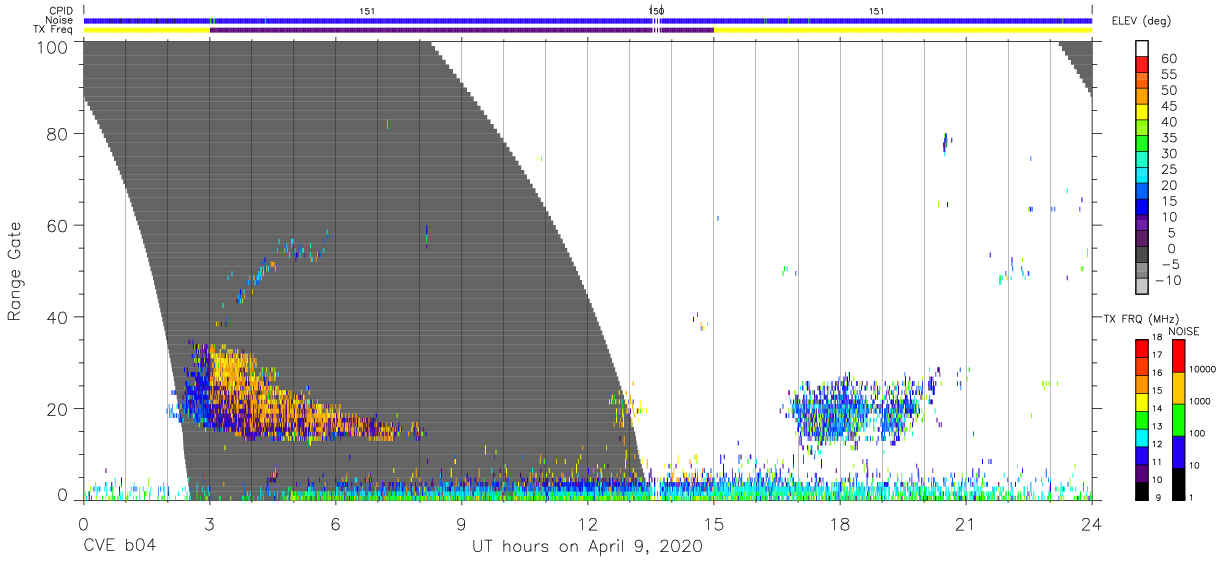
Task: Pick the yellow segment of the ELEV colorbar
Action: [x=1142, y=114]
